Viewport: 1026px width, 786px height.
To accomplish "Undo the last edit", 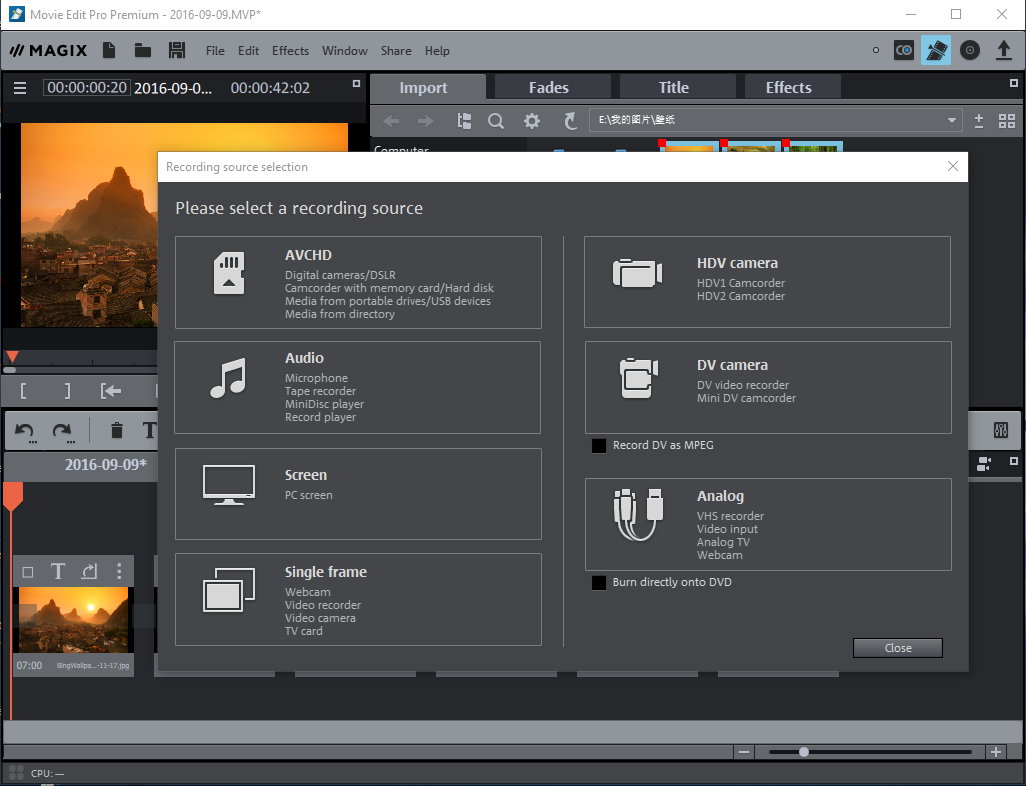I will 25,431.
